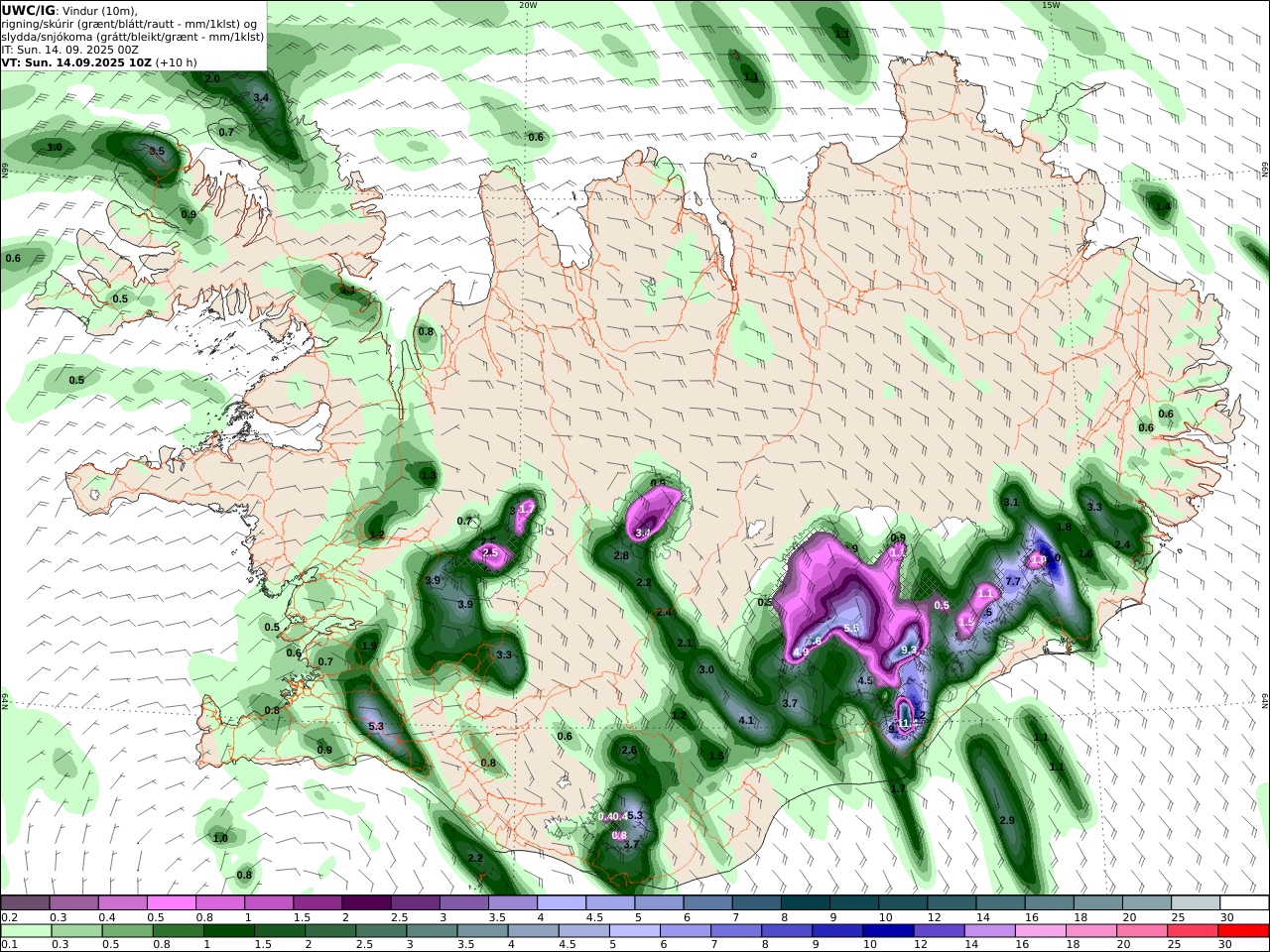Click the bright pink swatch between 0.5 and 0.8 in upper legend
This screenshot has height=952, width=1270.
pyautogui.click(x=171, y=903)
